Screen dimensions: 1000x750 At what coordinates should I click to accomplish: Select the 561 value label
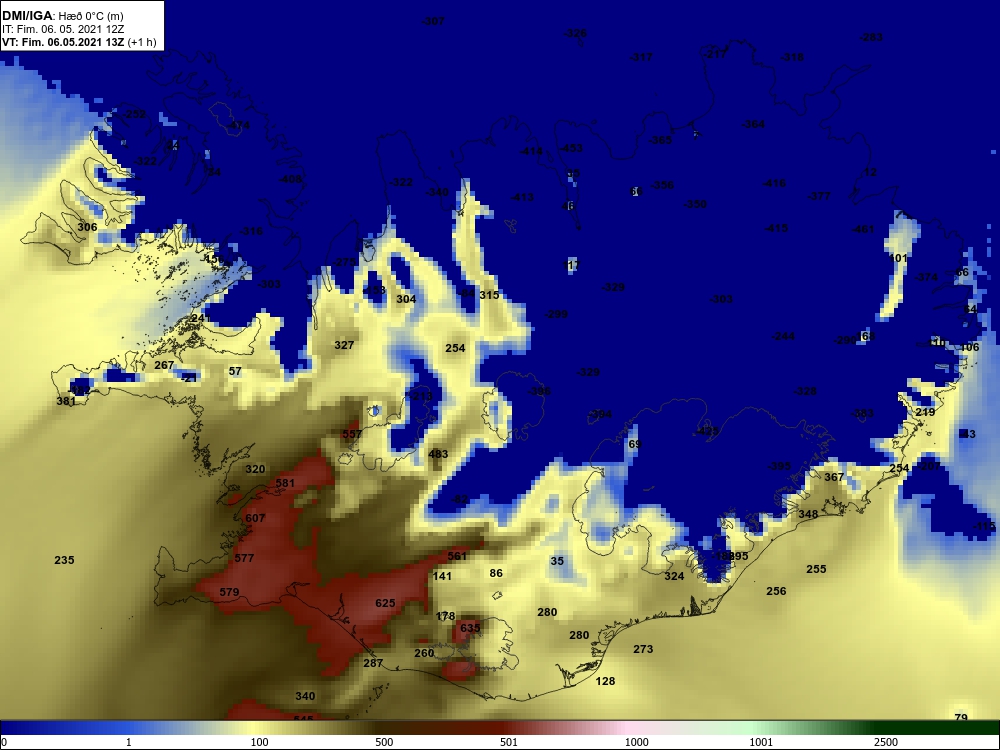tap(457, 556)
